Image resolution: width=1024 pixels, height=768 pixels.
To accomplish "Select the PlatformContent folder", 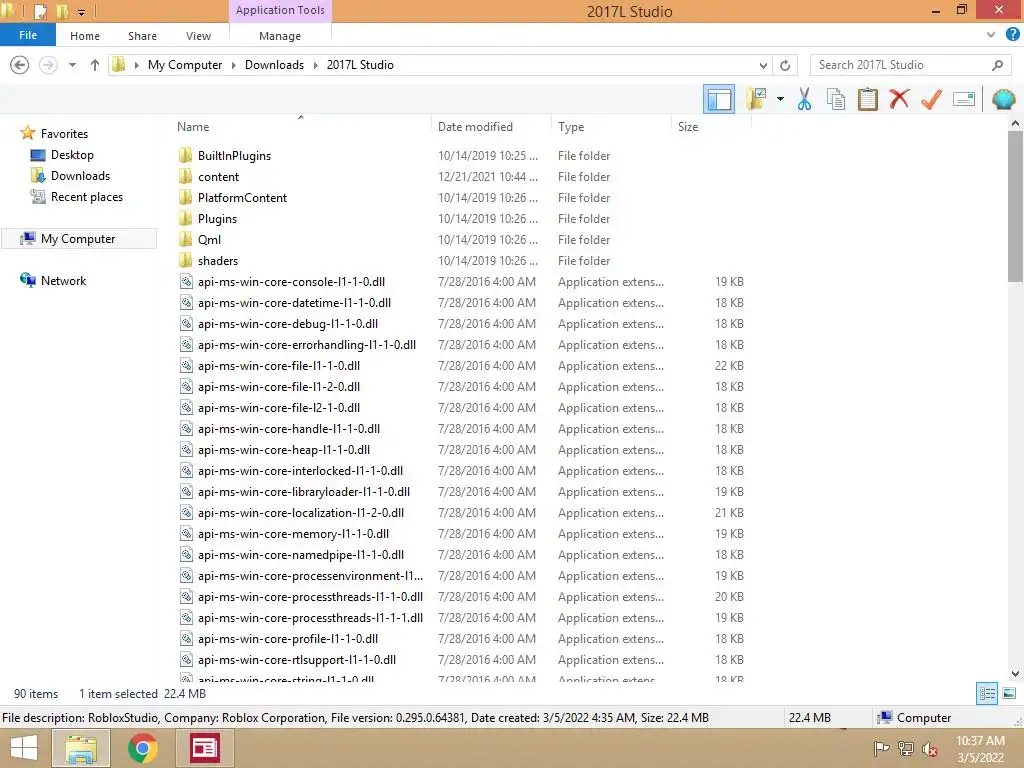I will 242,197.
